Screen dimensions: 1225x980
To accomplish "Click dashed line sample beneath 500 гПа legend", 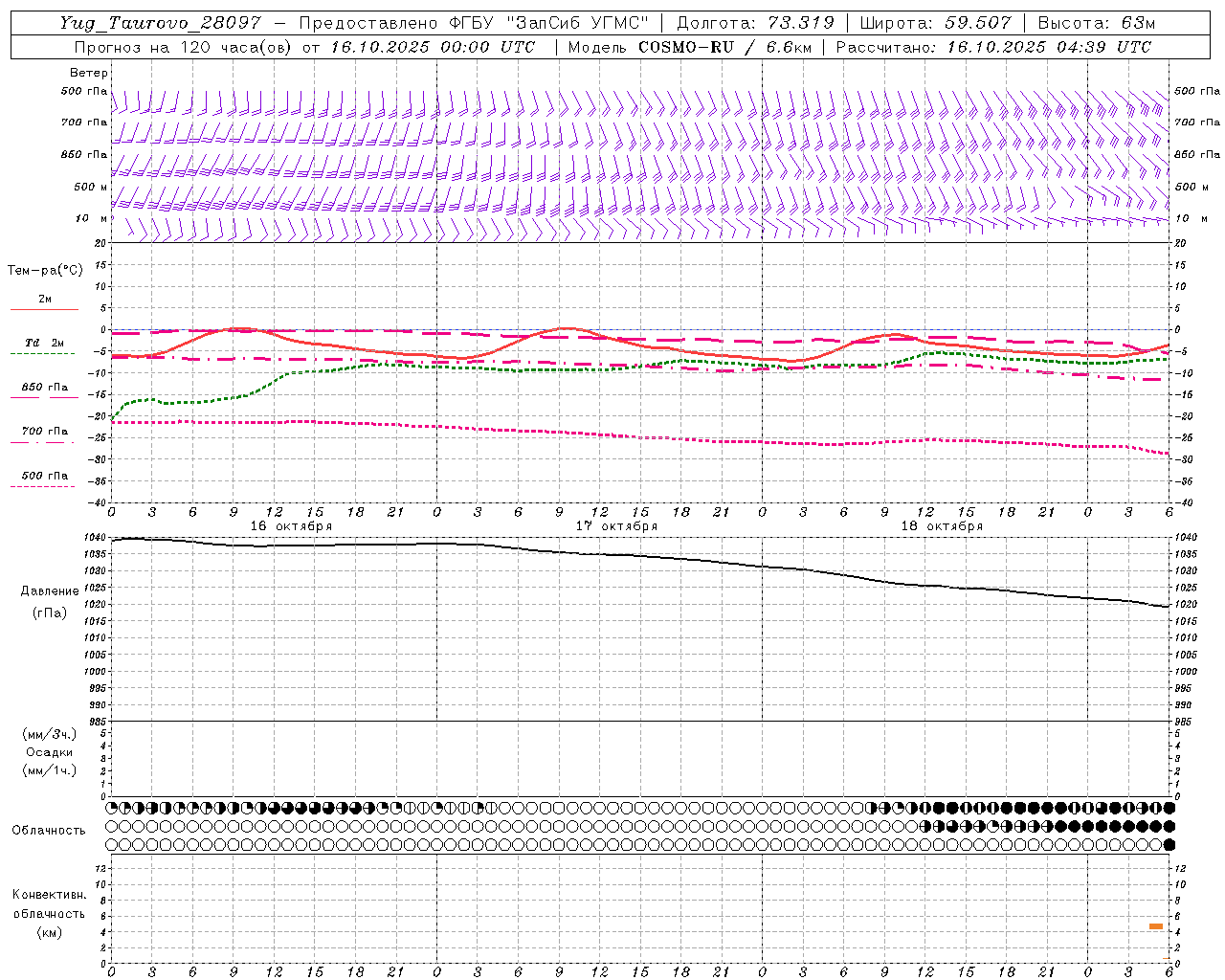I will click(x=43, y=487).
